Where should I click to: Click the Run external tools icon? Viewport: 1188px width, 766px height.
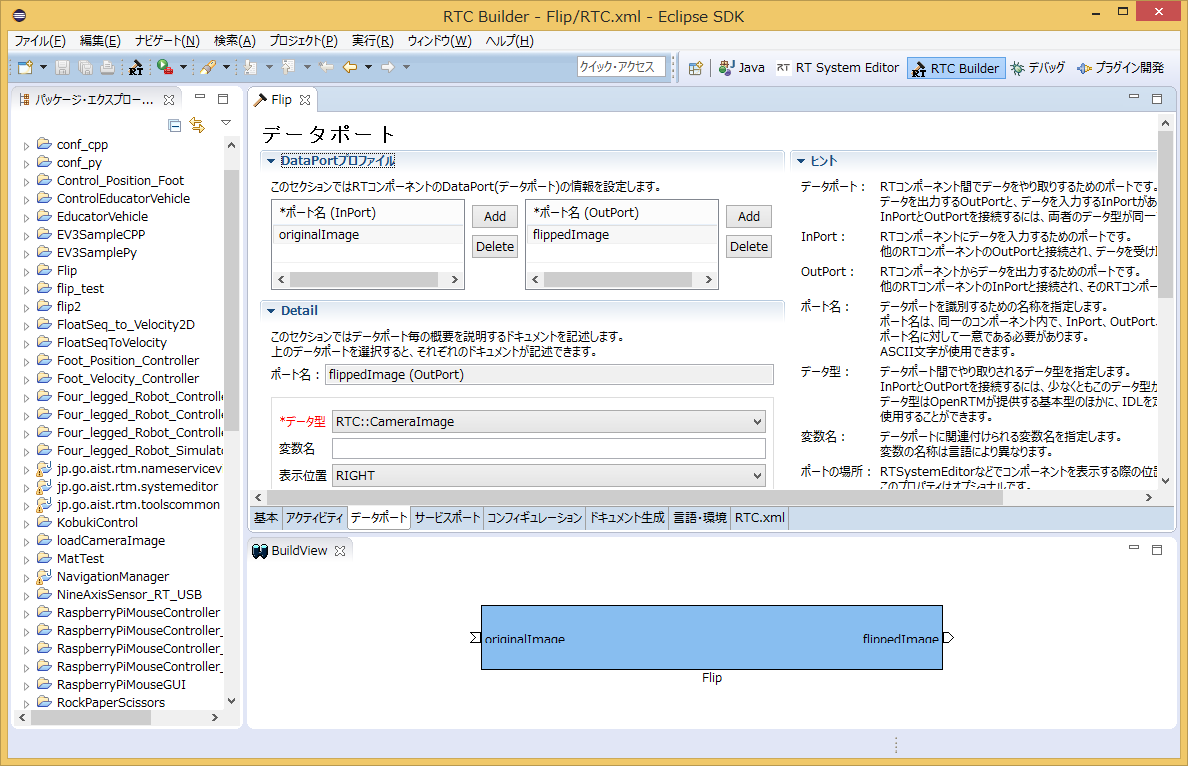[x=164, y=67]
